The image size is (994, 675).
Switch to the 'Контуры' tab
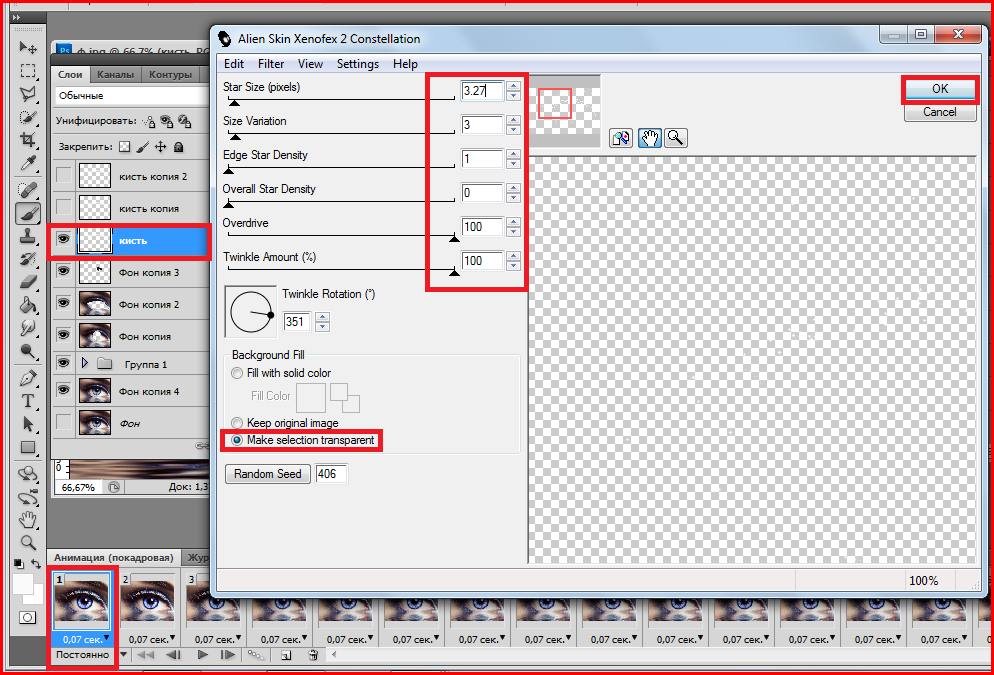(x=171, y=74)
